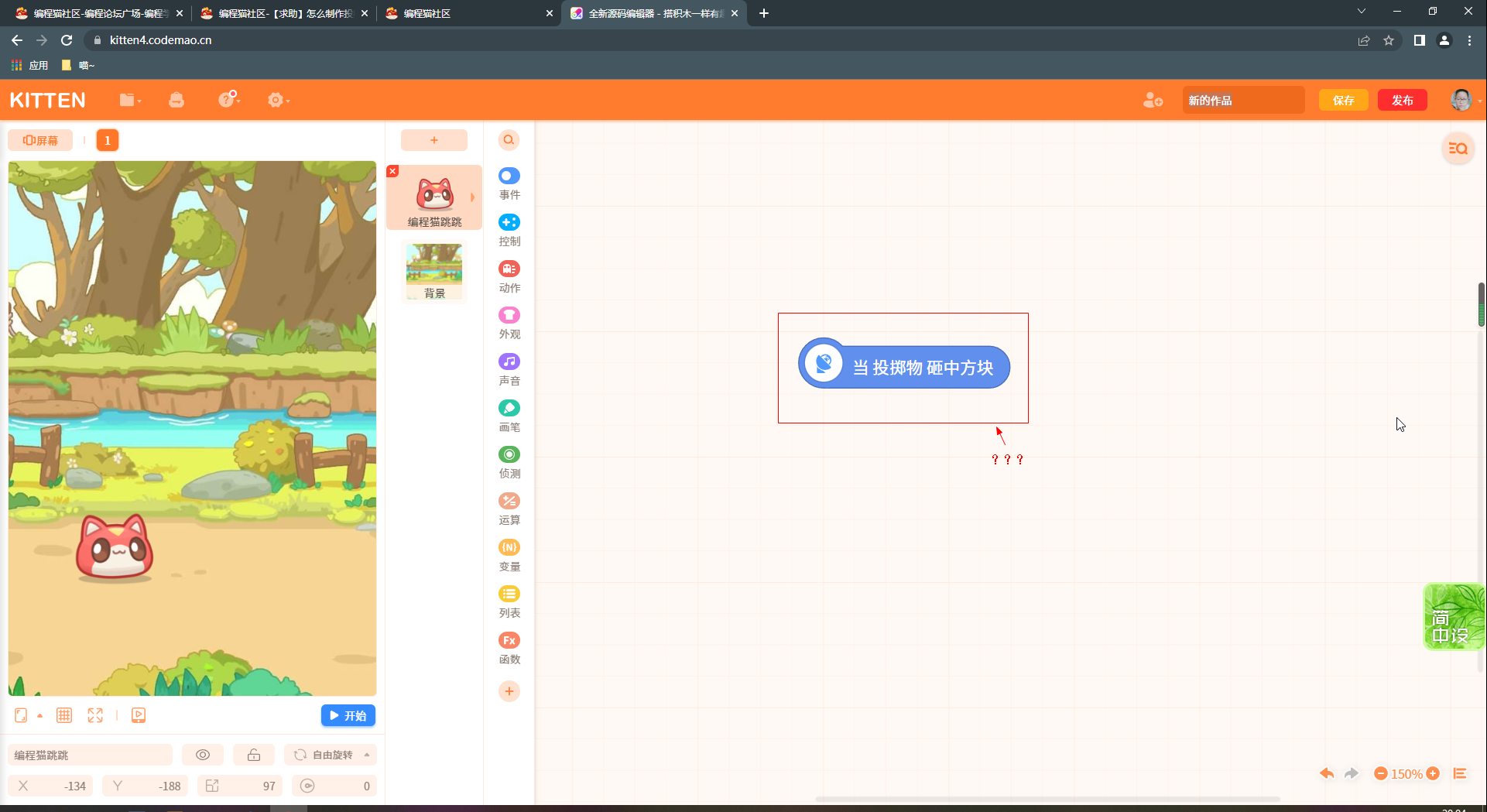
Task: Zoom in workspace with plus button
Action: 1433,773
